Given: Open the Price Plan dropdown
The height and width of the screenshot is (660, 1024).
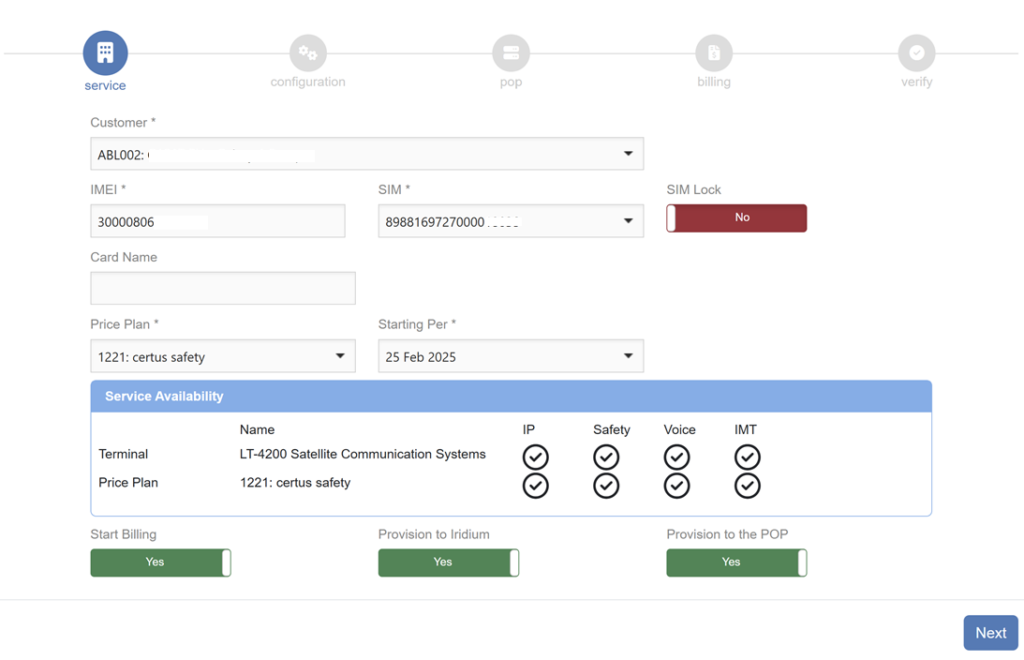Looking at the screenshot, I should click(222, 356).
